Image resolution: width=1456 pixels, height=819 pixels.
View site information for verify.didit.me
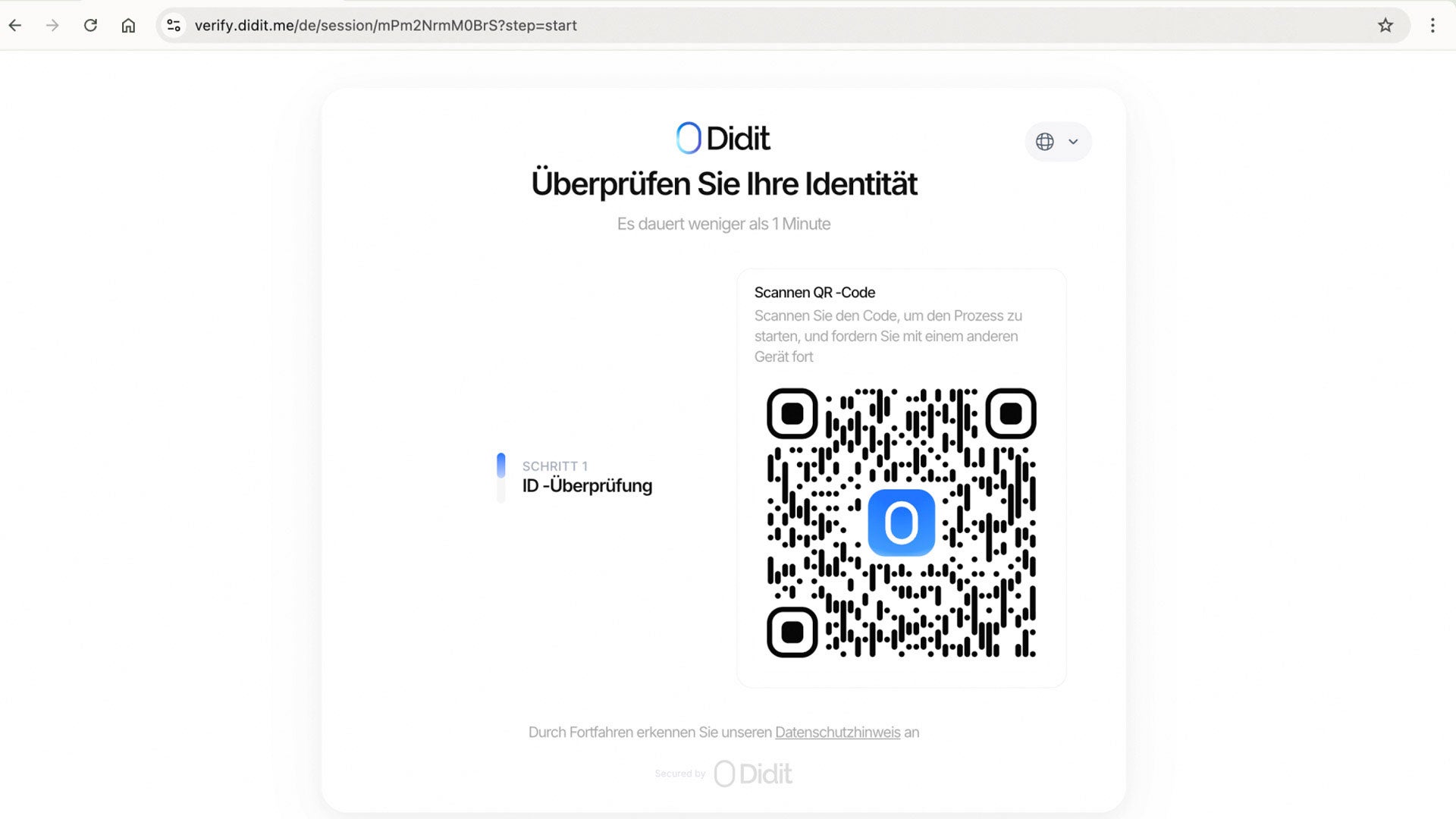pyautogui.click(x=174, y=25)
